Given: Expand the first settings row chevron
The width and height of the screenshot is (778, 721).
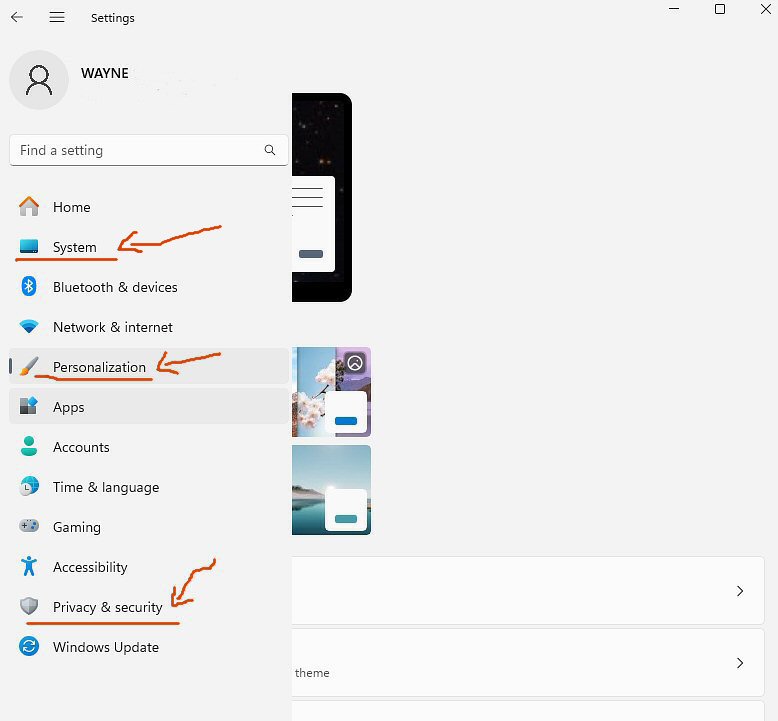Looking at the screenshot, I should point(740,590).
